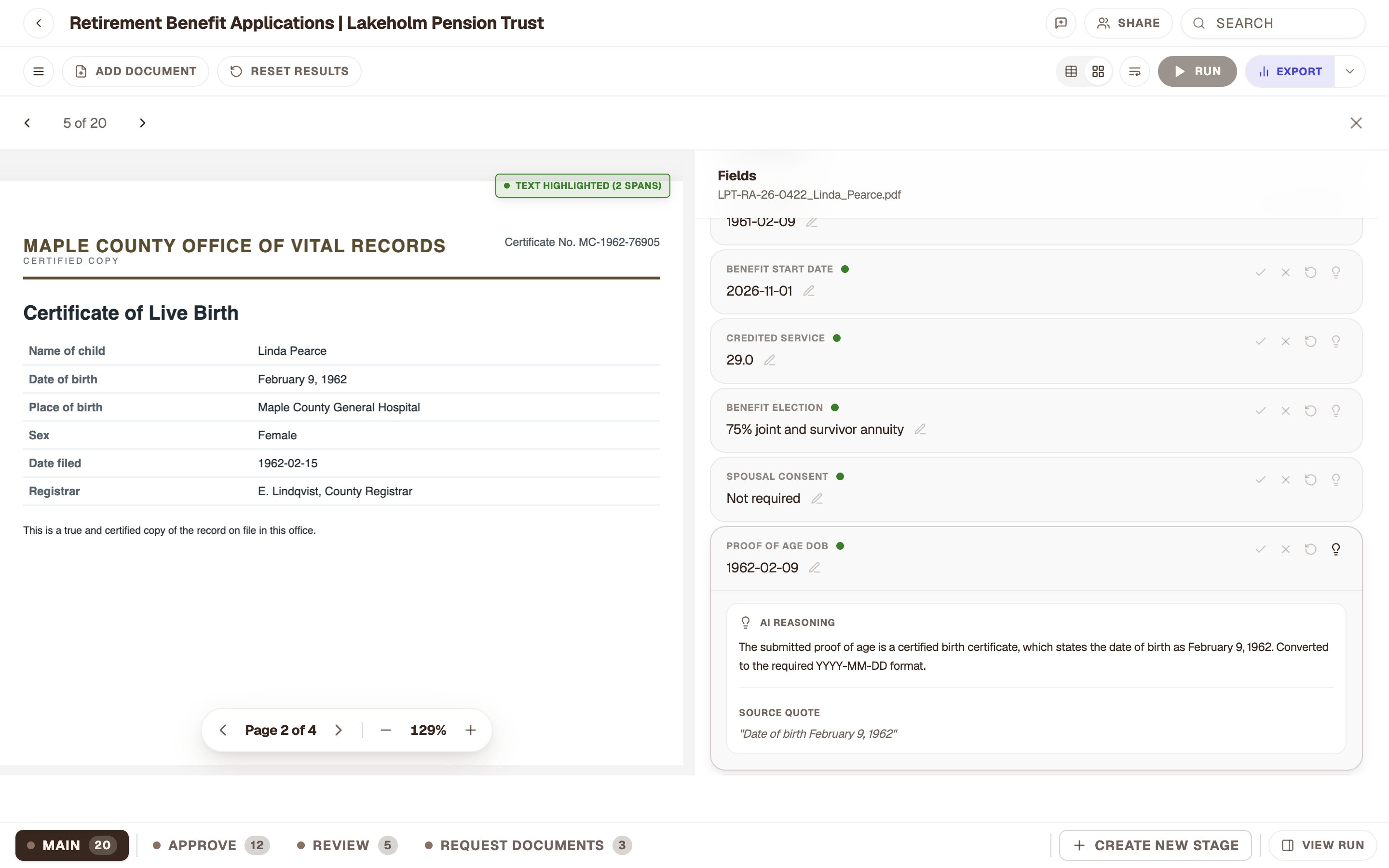Screen dimensions: 1389x868
Task: Open the Export options dropdown arrow
Action: click(1349, 71)
